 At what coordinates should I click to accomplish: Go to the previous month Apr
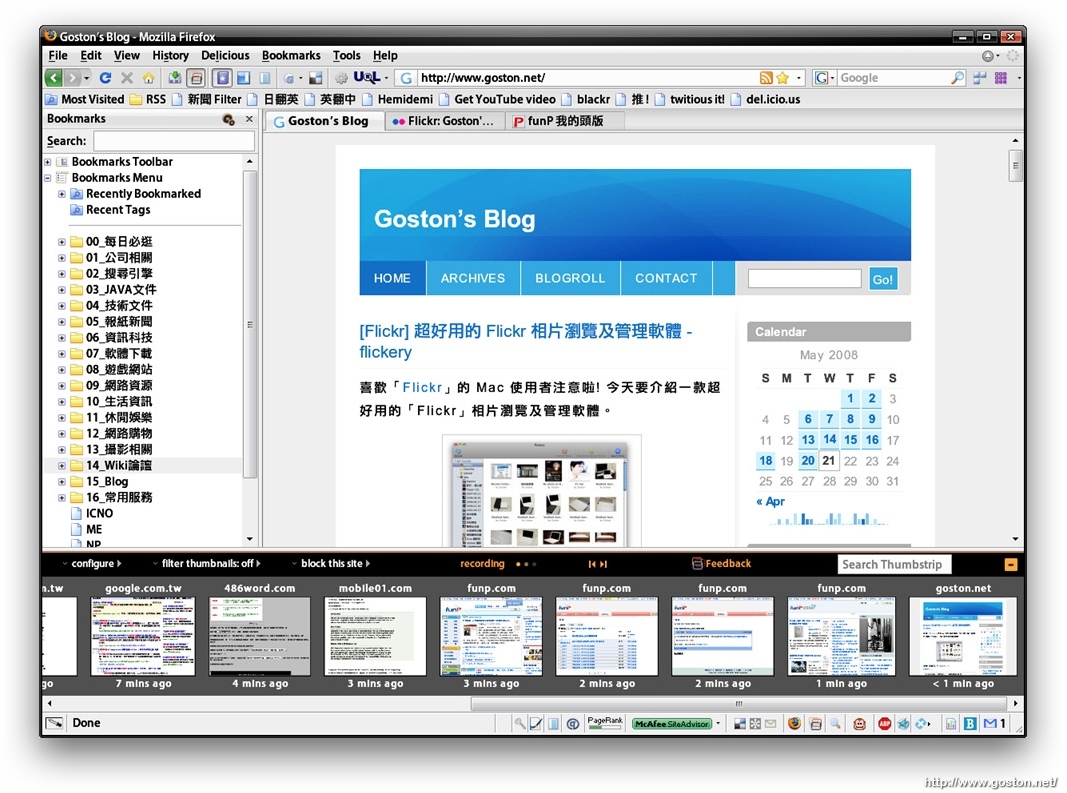click(x=770, y=502)
